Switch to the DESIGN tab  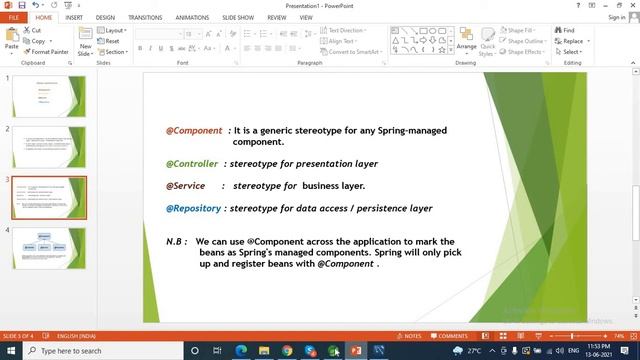105,18
